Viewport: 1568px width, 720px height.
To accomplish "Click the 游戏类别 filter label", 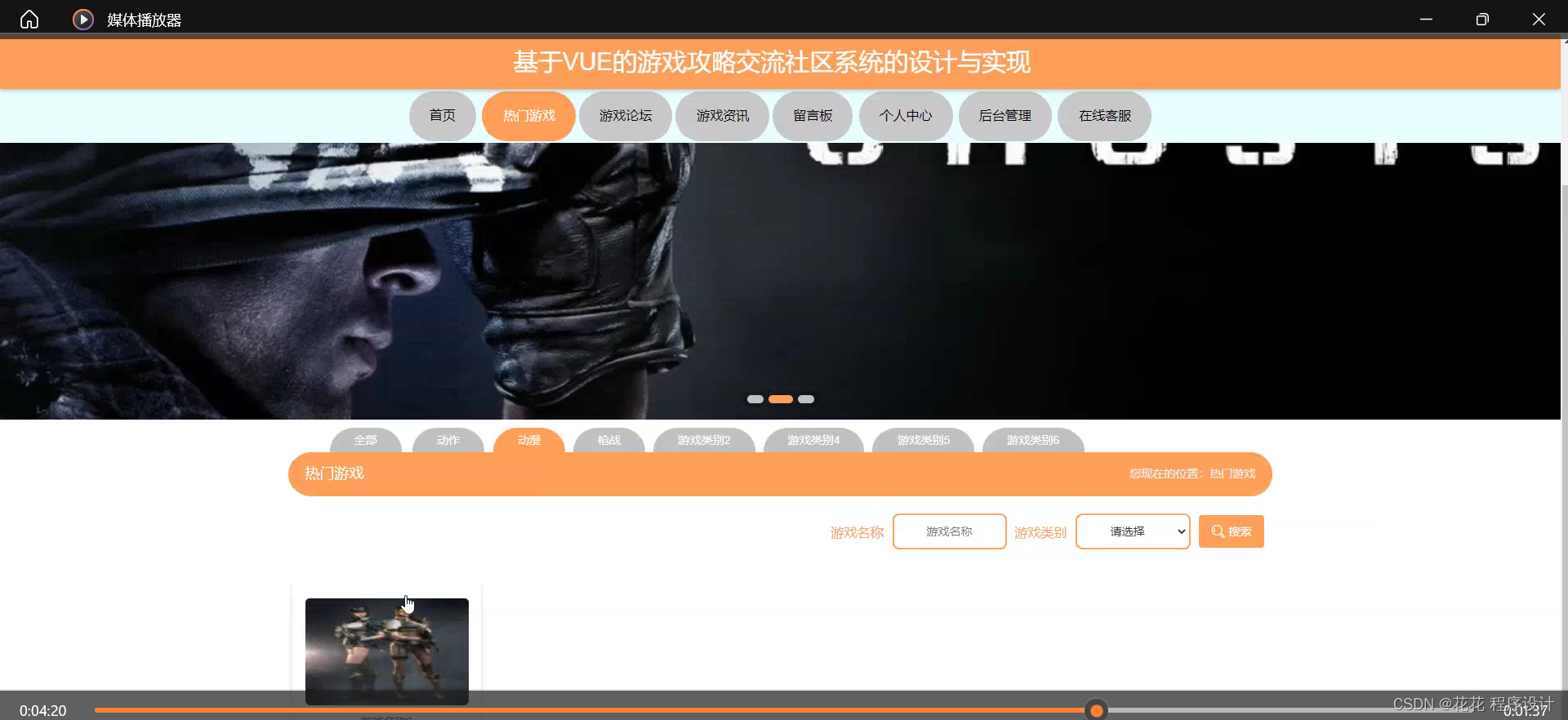I will tap(1040, 532).
